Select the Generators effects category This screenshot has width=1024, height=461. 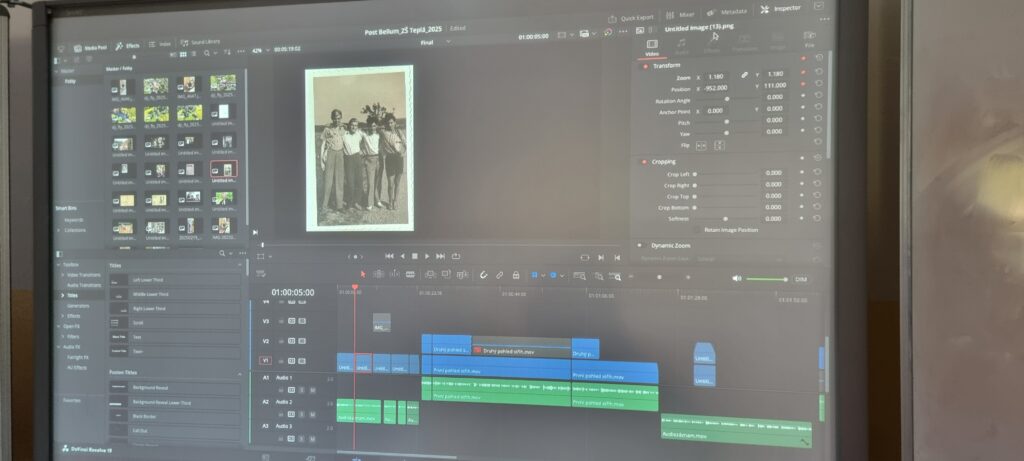pos(79,306)
